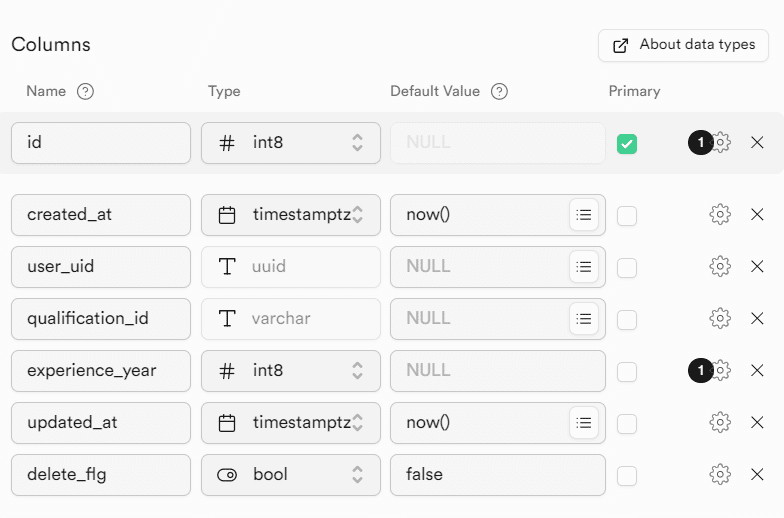Open the About data types link
Screen dimensions: 784x518
(x=683, y=45)
